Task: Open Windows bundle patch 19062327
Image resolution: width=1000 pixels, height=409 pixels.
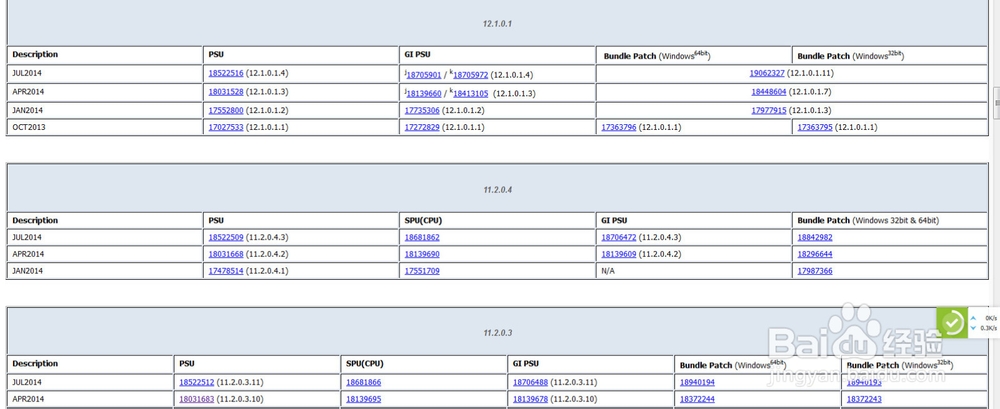Action: click(x=767, y=73)
